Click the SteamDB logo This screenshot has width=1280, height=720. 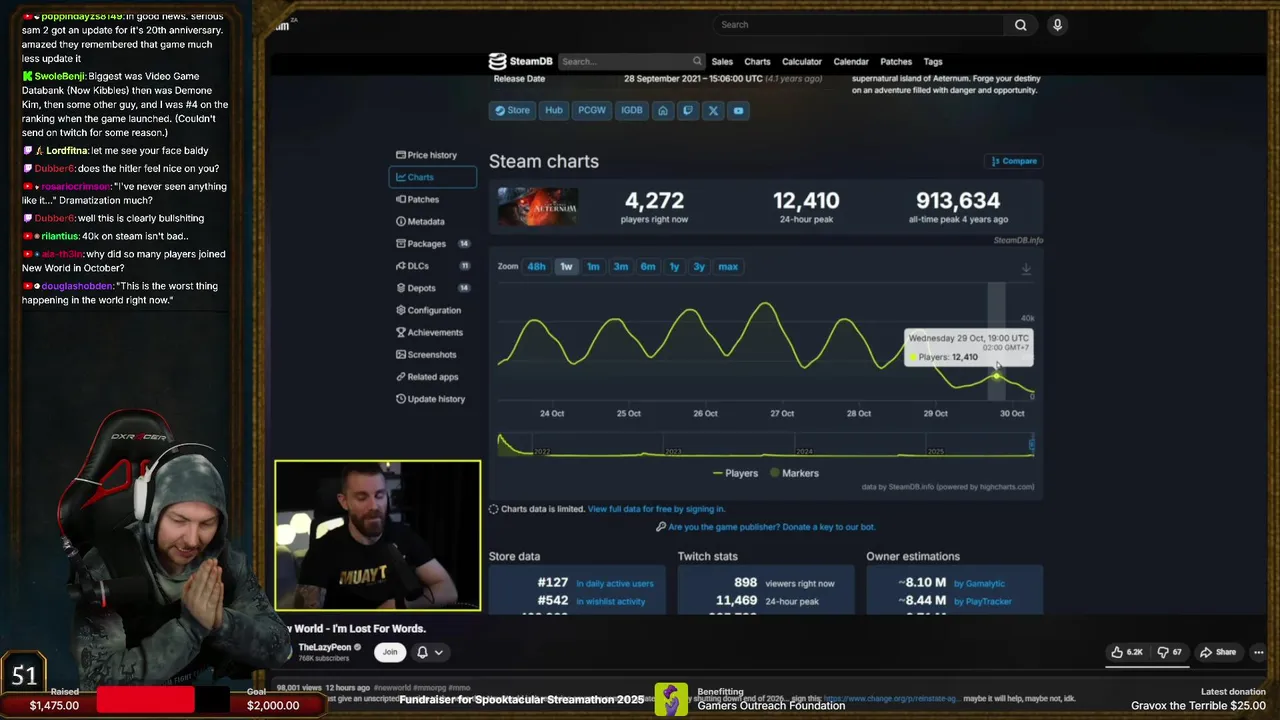[520, 61]
